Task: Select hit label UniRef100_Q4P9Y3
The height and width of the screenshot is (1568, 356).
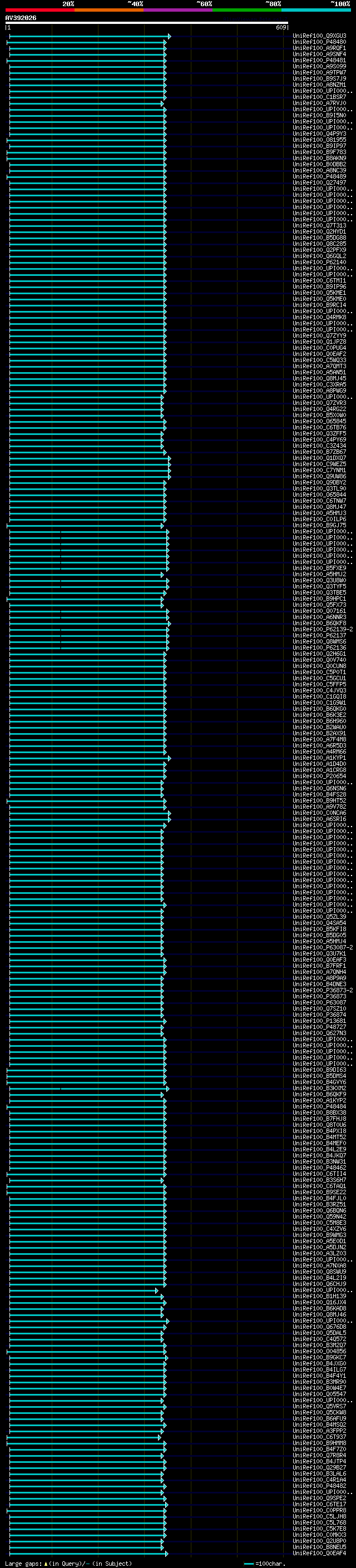Action: (x=319, y=135)
